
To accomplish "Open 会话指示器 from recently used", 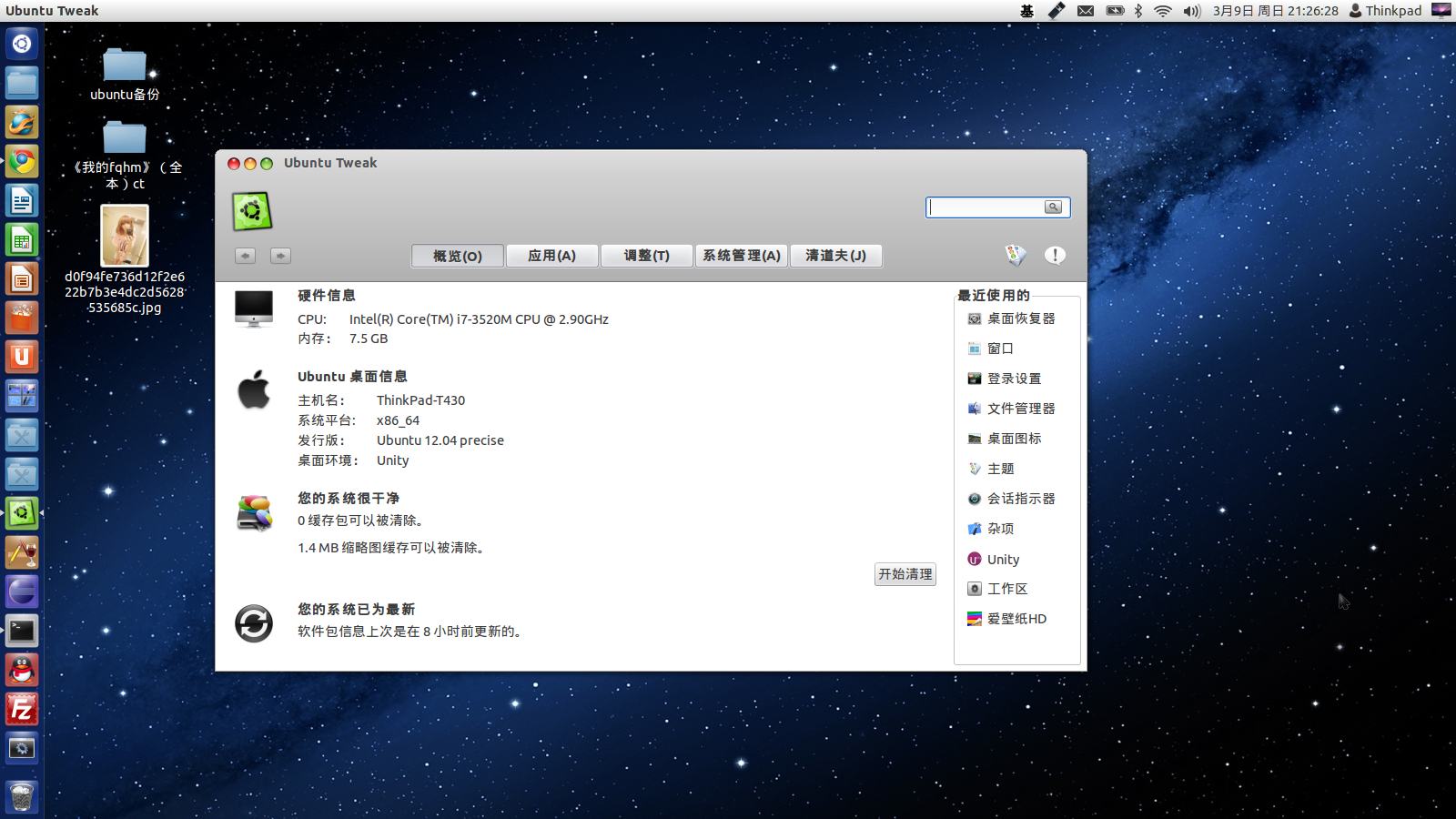I will click(1012, 499).
